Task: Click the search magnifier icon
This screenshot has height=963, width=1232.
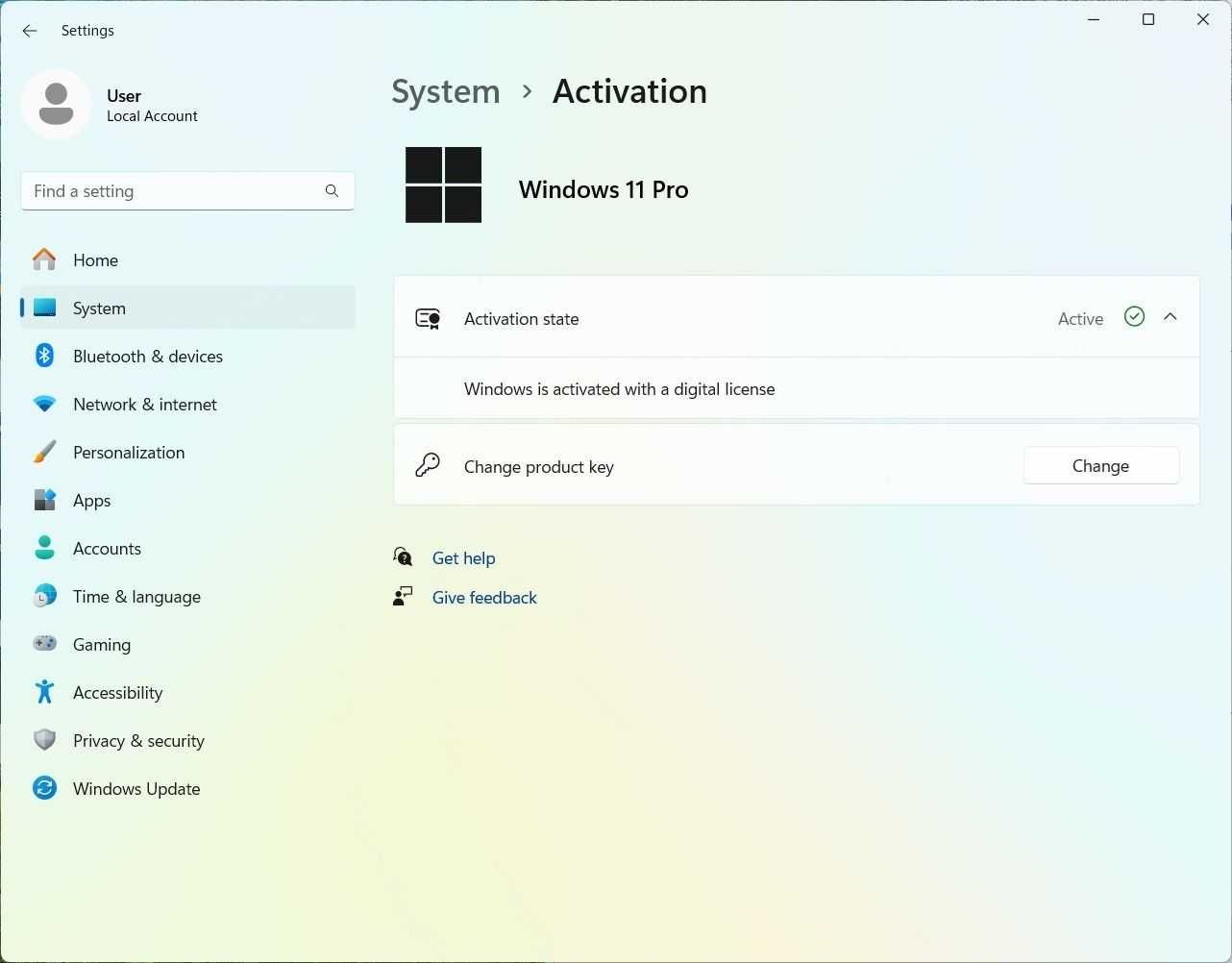Action: click(332, 191)
